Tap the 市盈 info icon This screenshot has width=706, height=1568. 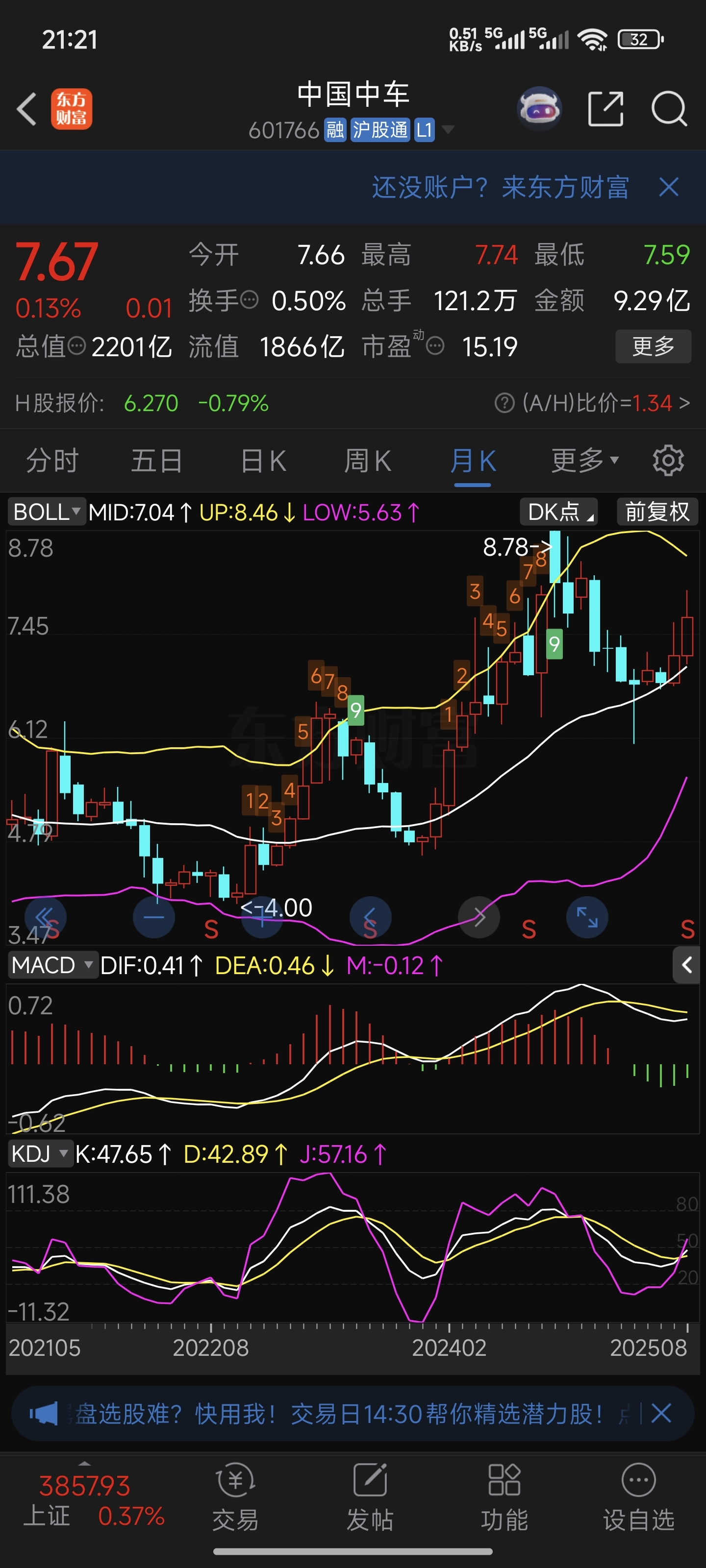[435, 346]
